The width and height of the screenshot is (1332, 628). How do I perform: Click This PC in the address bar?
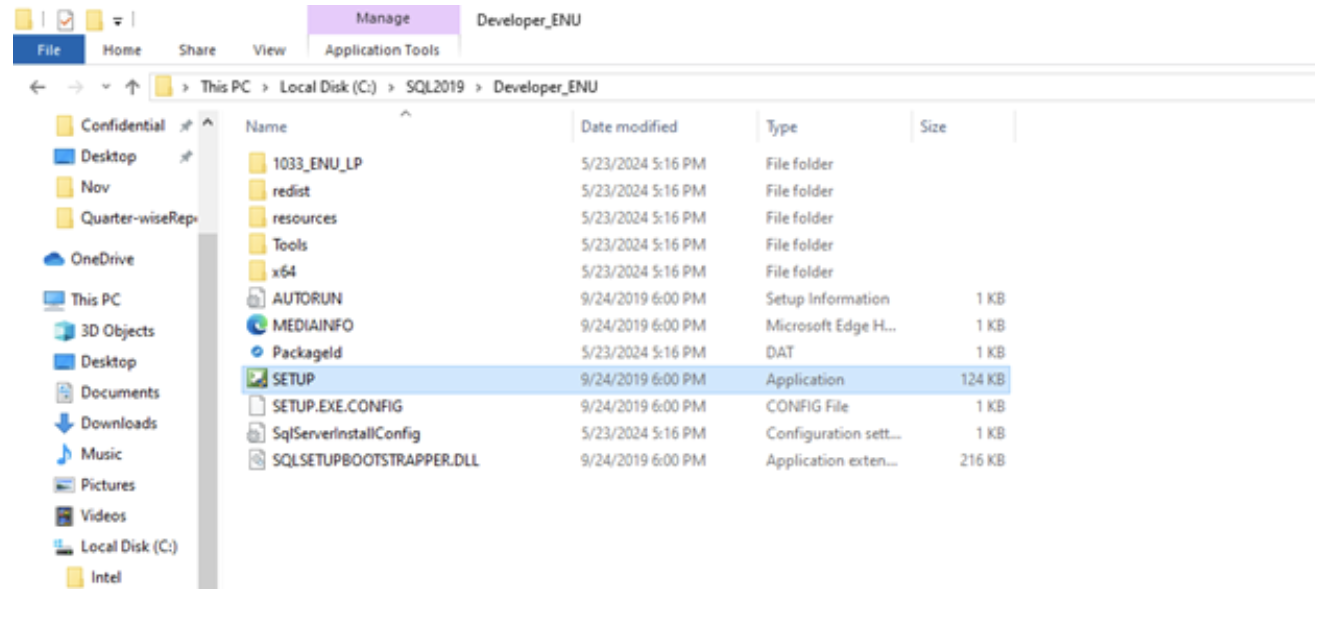225,87
